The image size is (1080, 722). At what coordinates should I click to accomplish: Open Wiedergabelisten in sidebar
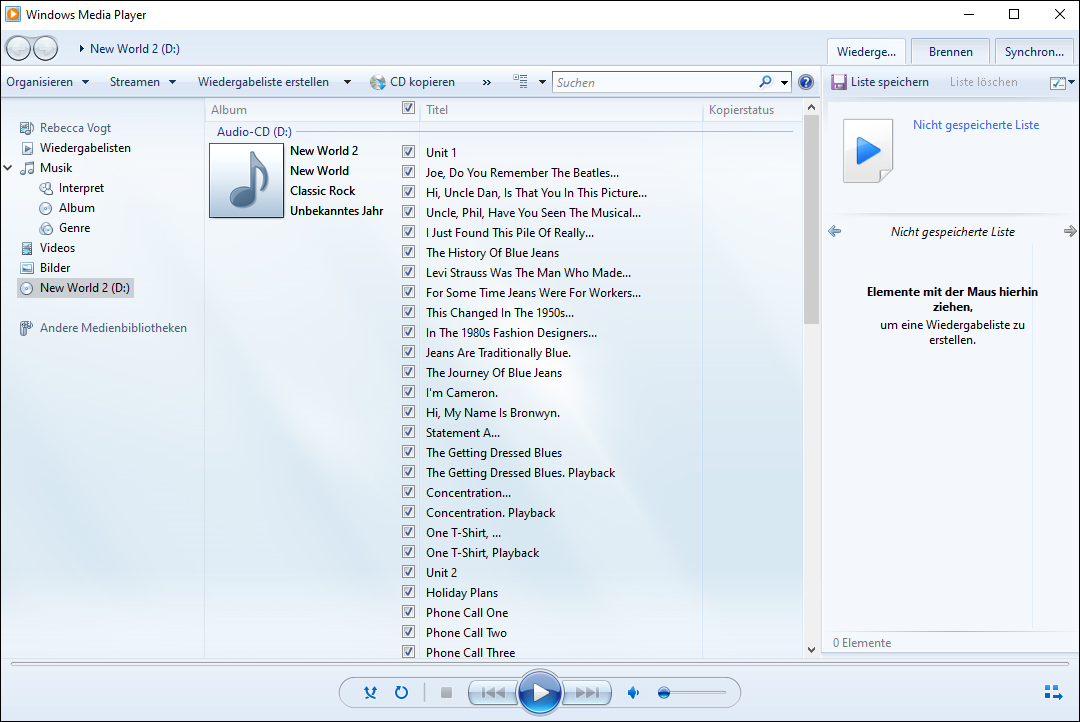point(85,148)
